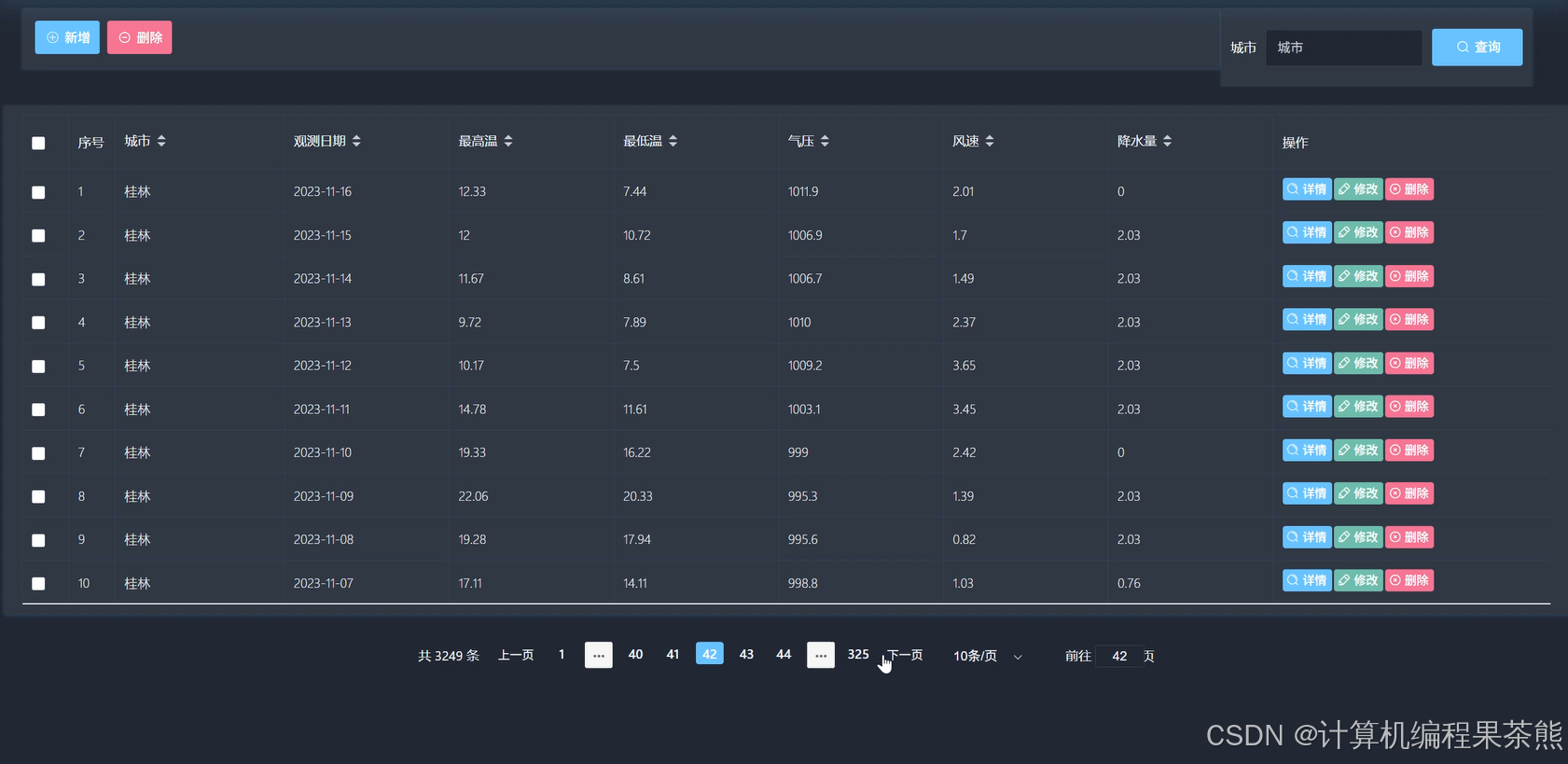Open 详情 for row 2023-11-12
The width and height of the screenshot is (1568, 764).
1307,363
